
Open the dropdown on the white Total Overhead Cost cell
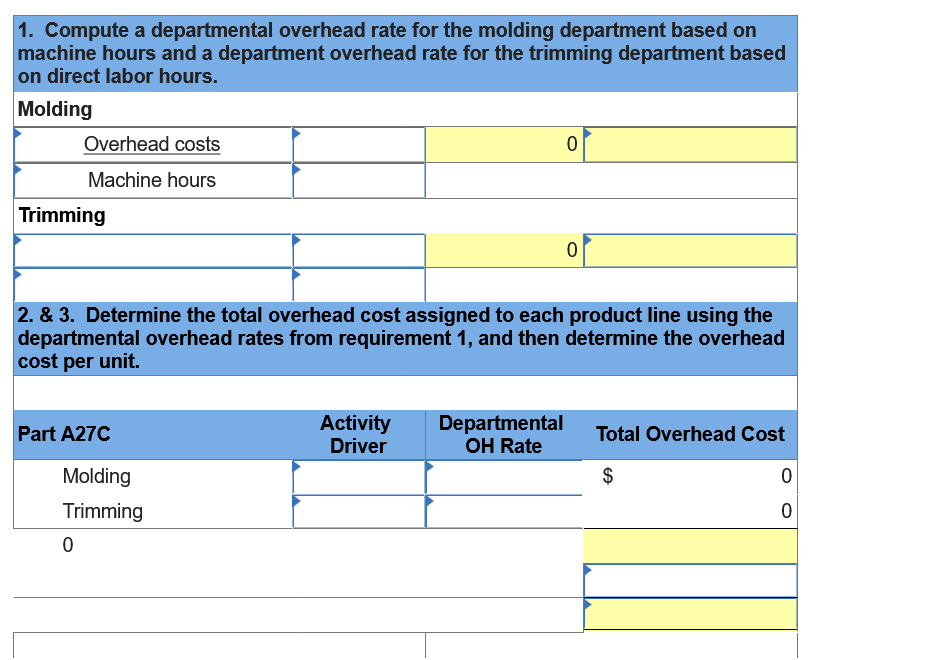(x=588, y=570)
